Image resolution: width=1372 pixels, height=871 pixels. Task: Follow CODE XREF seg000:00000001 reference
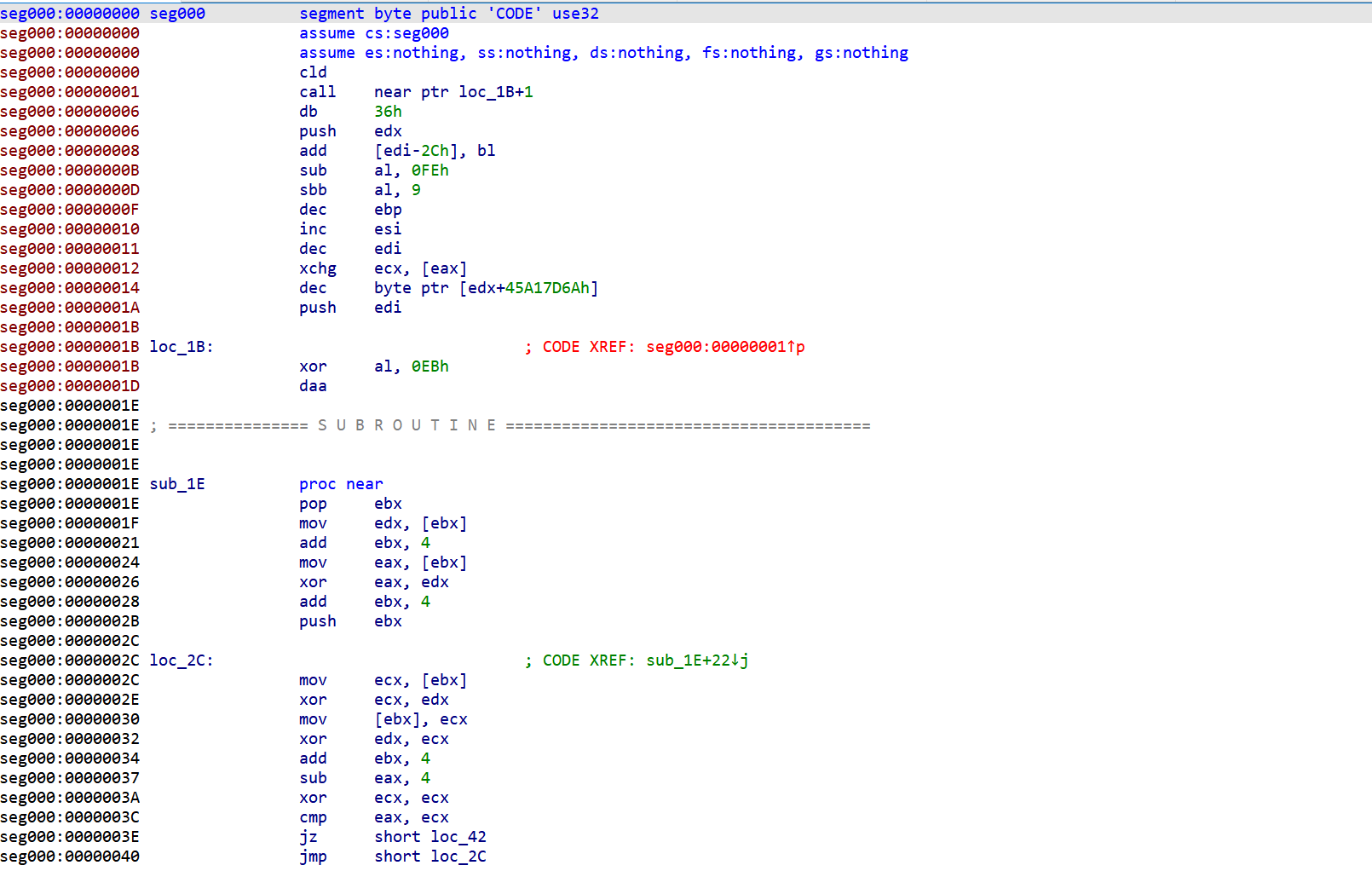pos(725,347)
